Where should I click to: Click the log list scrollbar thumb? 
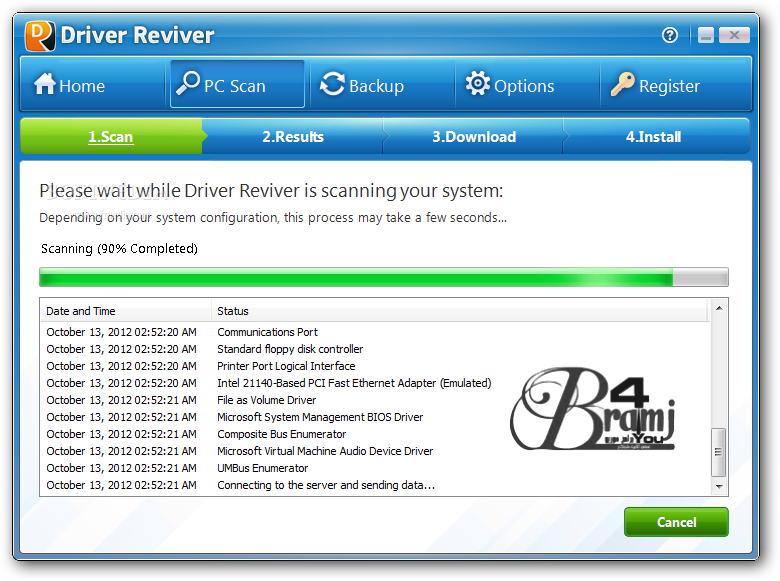718,452
